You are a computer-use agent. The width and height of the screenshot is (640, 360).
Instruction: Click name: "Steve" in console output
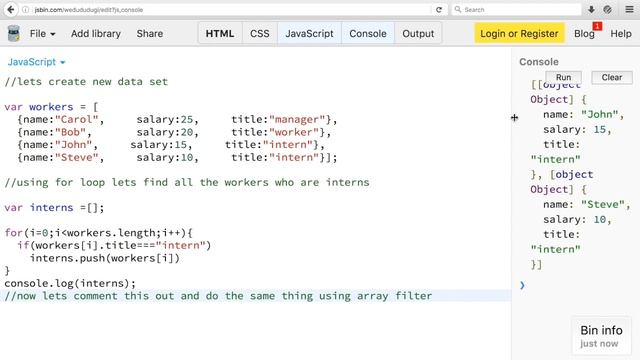pyautogui.click(x=587, y=204)
